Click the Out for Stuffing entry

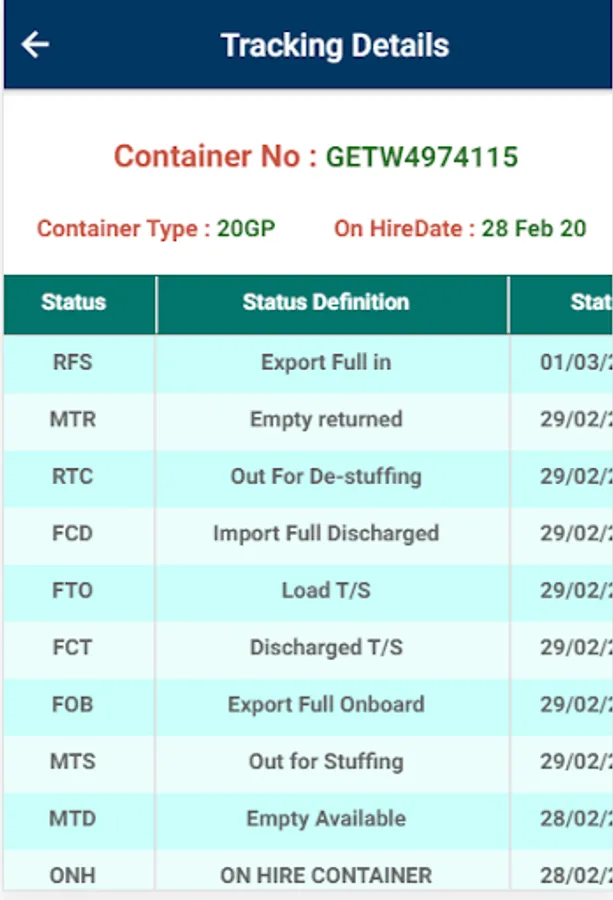coord(326,762)
